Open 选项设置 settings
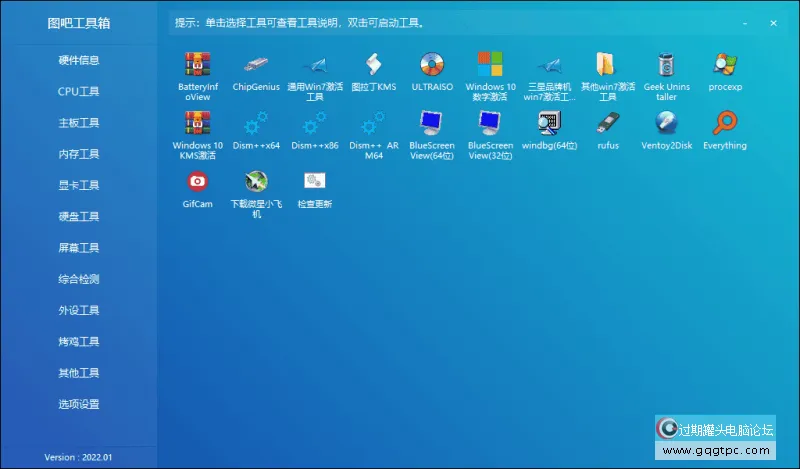This screenshot has height=469, width=800. click(x=79, y=404)
